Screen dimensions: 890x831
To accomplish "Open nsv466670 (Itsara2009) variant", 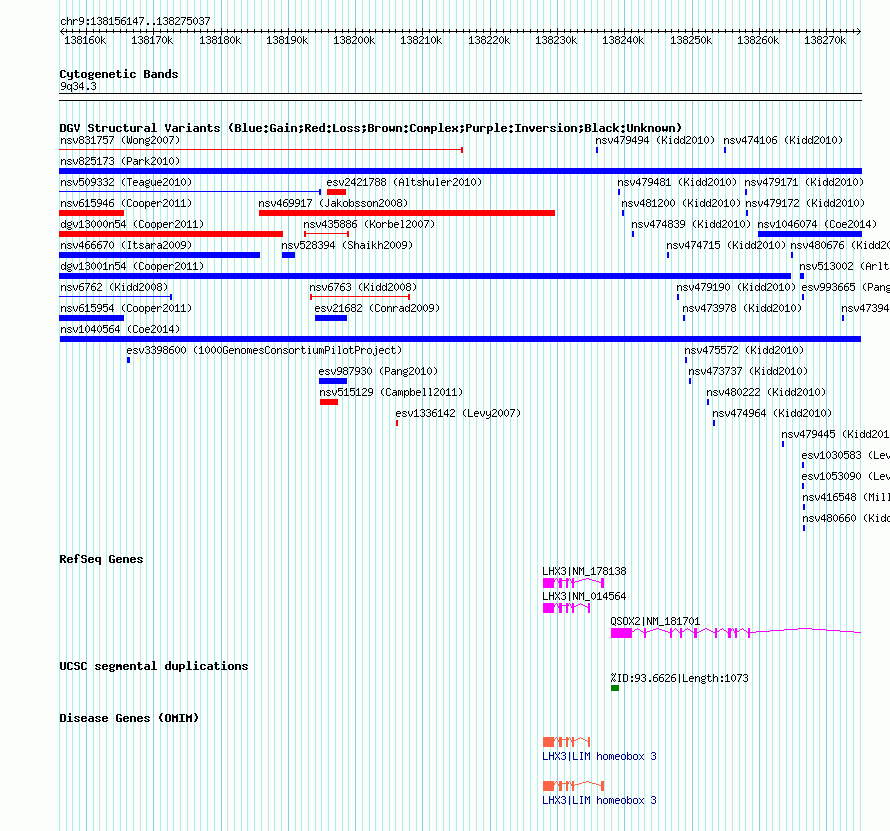I will point(126,245).
